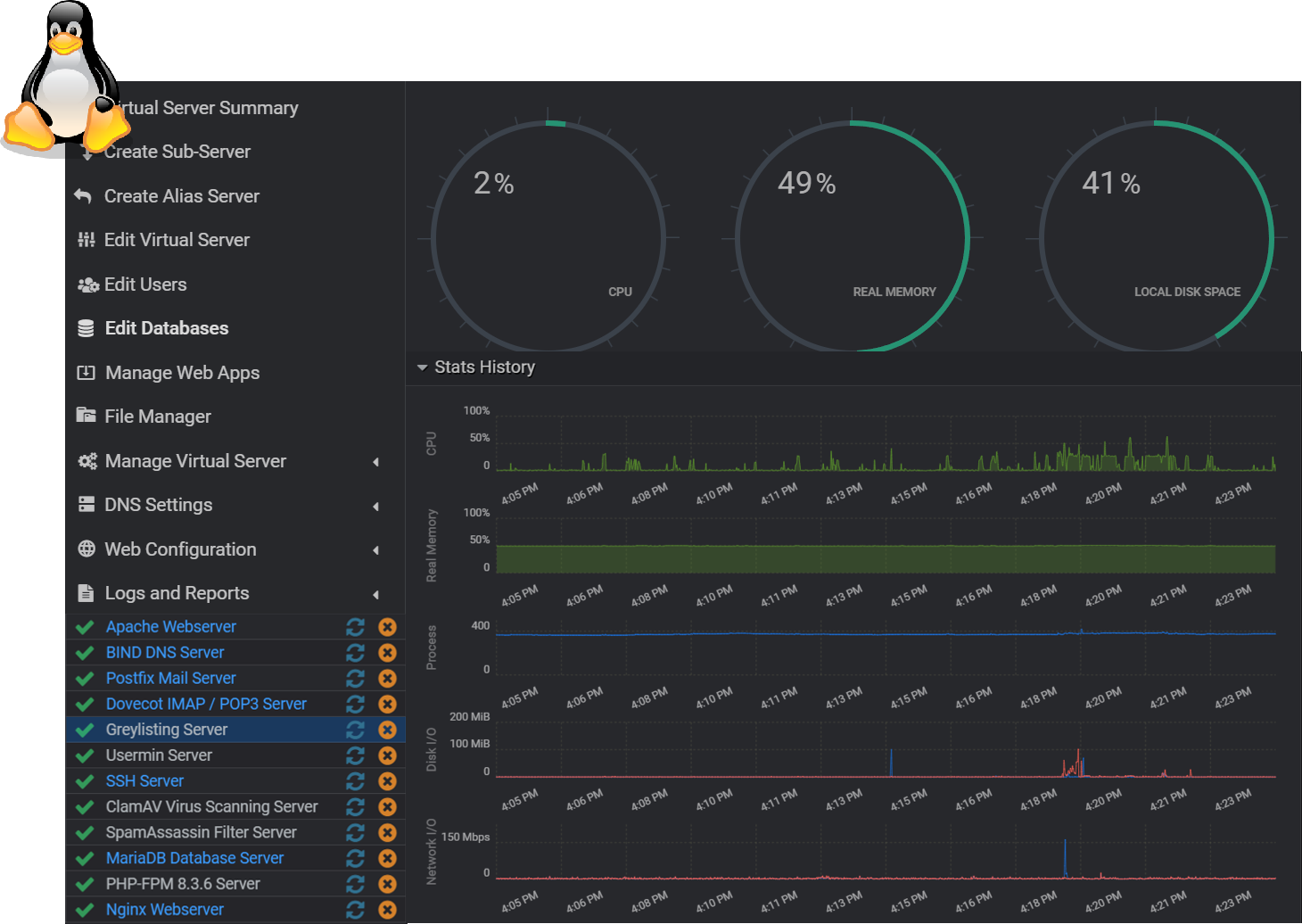The width and height of the screenshot is (1302, 924).
Task: Click the Edit Databases stack icon
Action: click(86, 328)
